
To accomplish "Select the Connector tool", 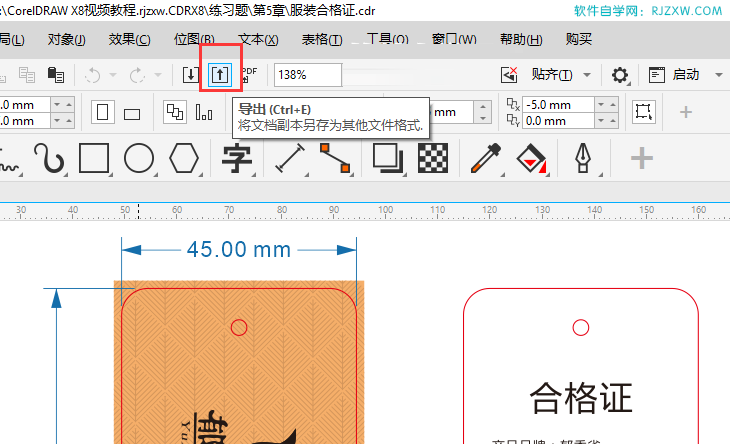I will (335, 158).
